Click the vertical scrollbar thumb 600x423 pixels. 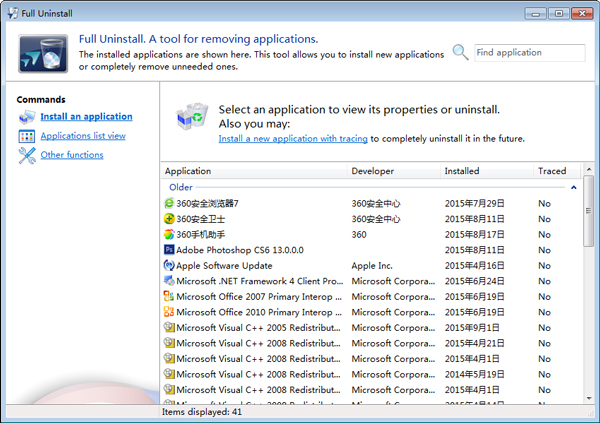[589, 211]
